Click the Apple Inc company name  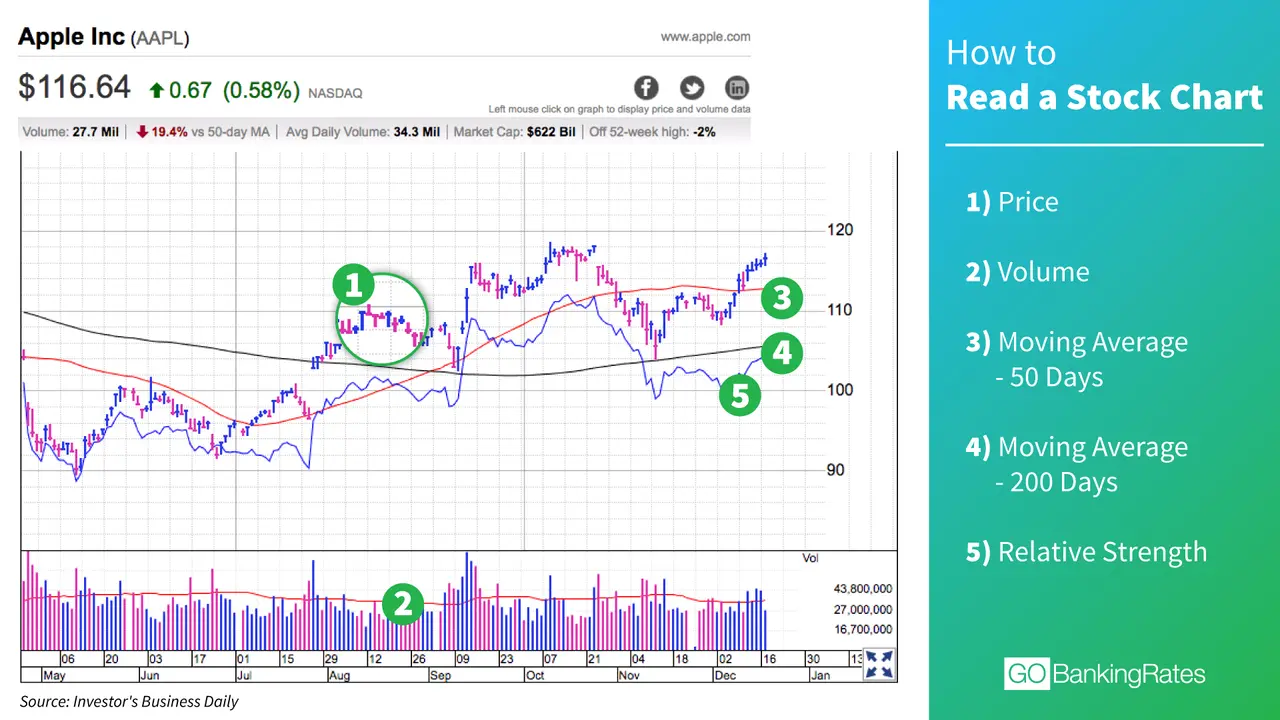(72, 37)
